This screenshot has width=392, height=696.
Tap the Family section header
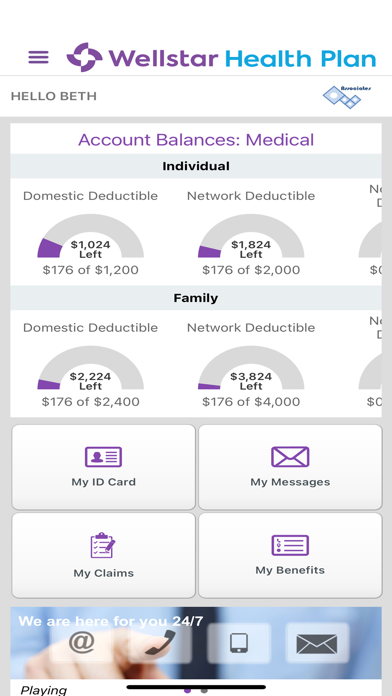click(x=196, y=298)
